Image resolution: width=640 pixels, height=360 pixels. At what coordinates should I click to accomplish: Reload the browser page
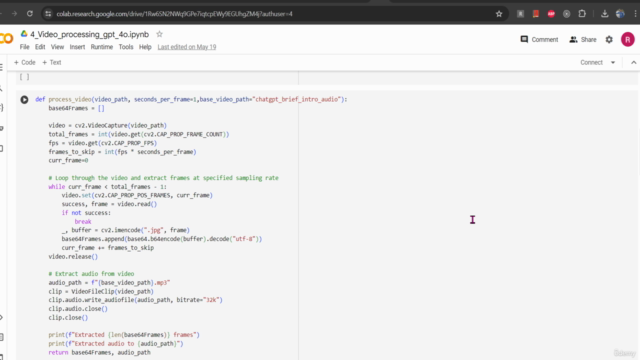pyautogui.click(x=30, y=14)
